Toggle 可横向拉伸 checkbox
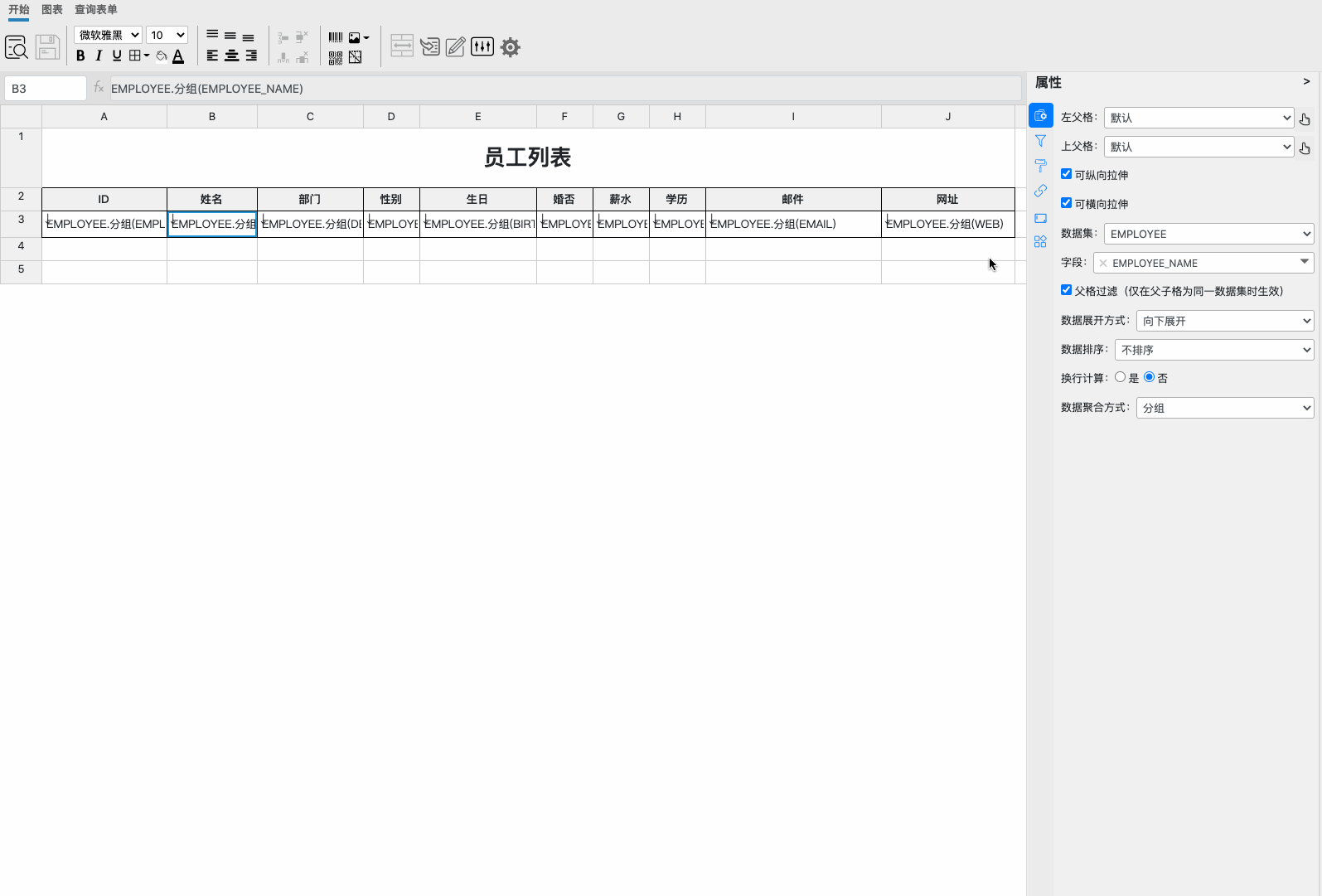 [1067, 203]
